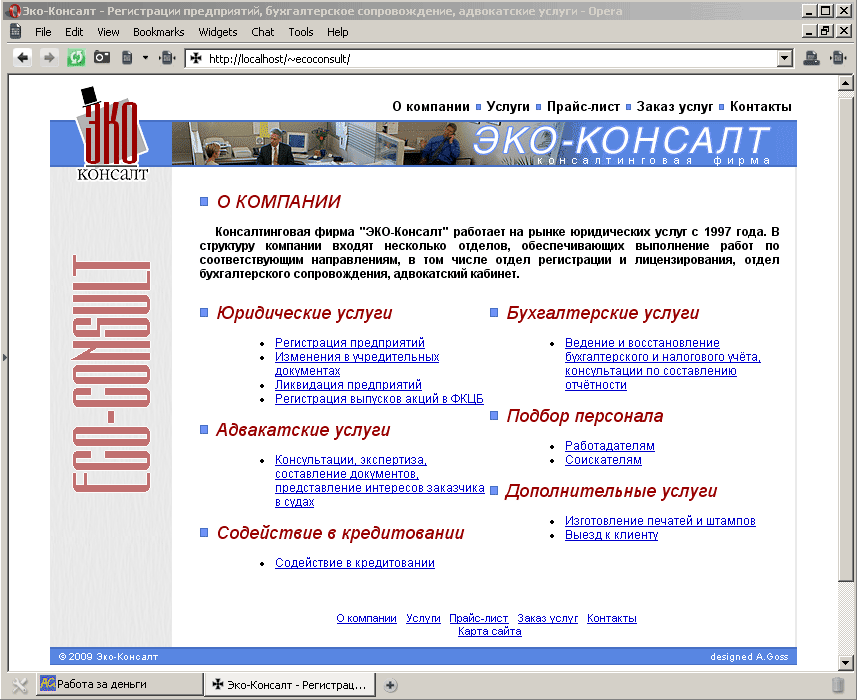Click top nav 'Заказ услуг'

(x=674, y=107)
